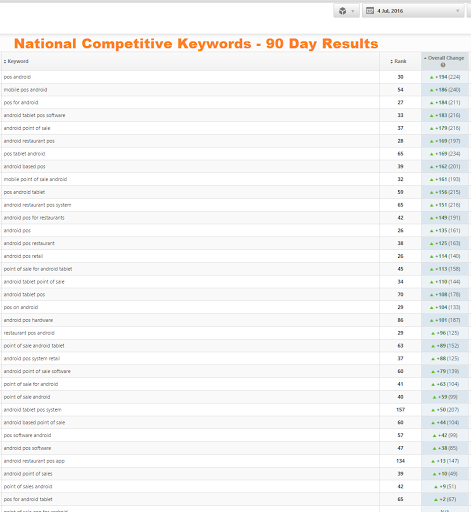The width and height of the screenshot is (471, 512).
Task: Click the +162 (201) change value
Action: tap(445, 167)
